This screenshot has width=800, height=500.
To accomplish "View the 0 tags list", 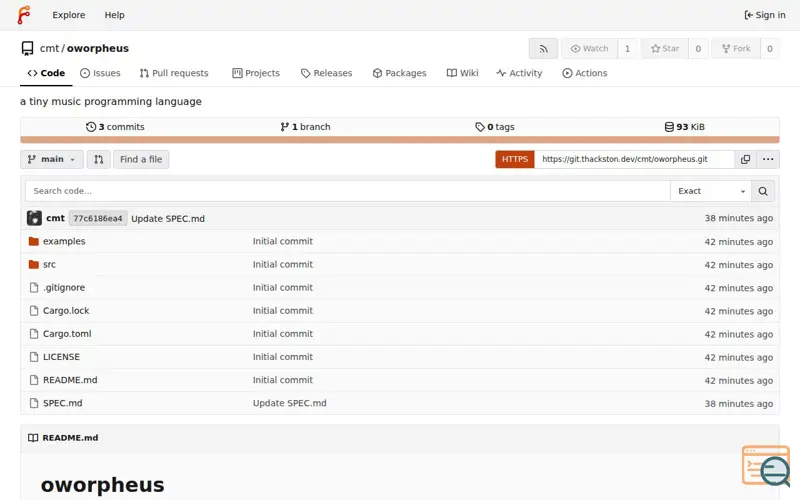I will [x=495, y=127].
